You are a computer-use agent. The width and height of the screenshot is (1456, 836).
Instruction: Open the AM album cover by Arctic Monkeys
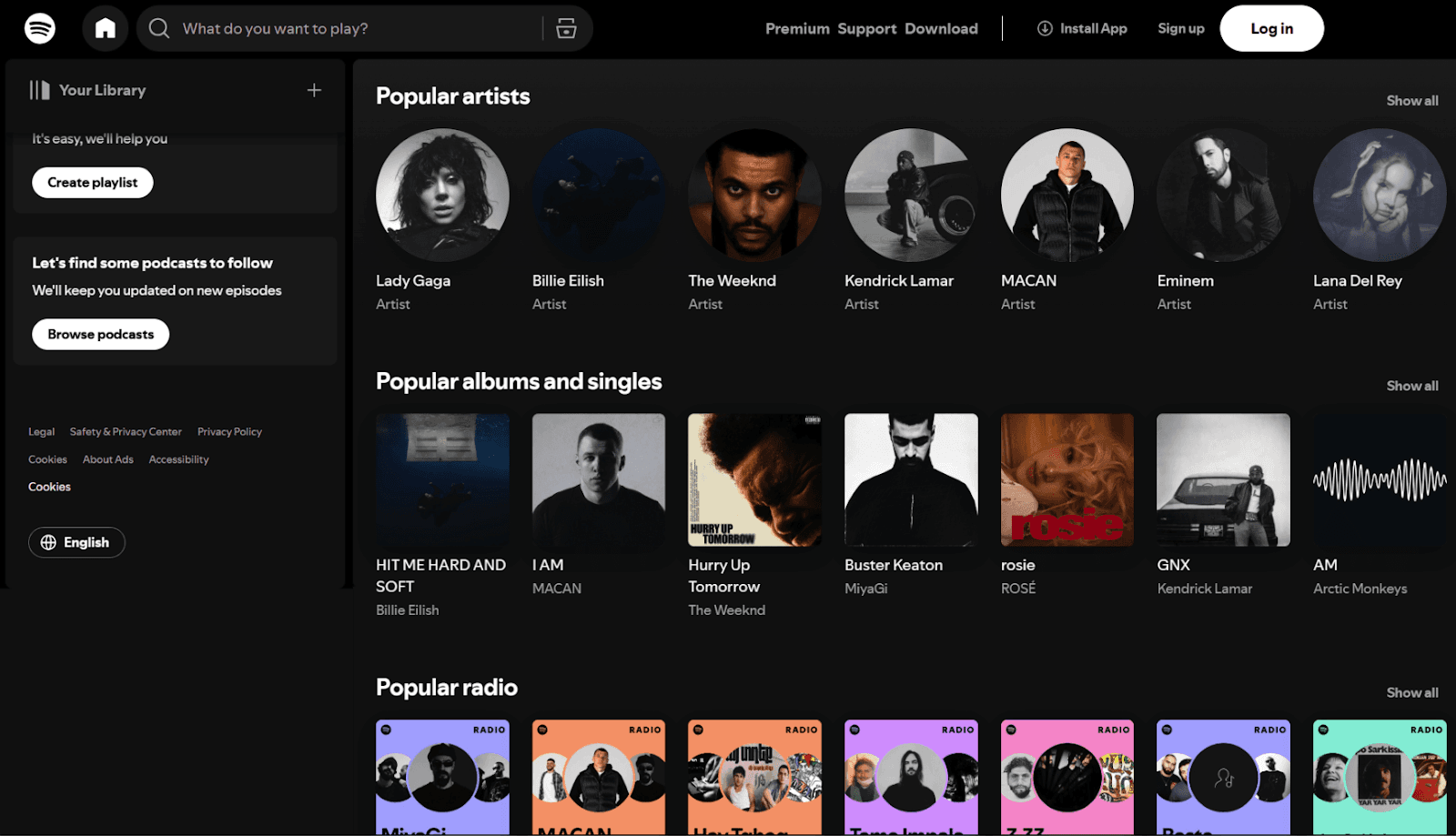click(1380, 480)
